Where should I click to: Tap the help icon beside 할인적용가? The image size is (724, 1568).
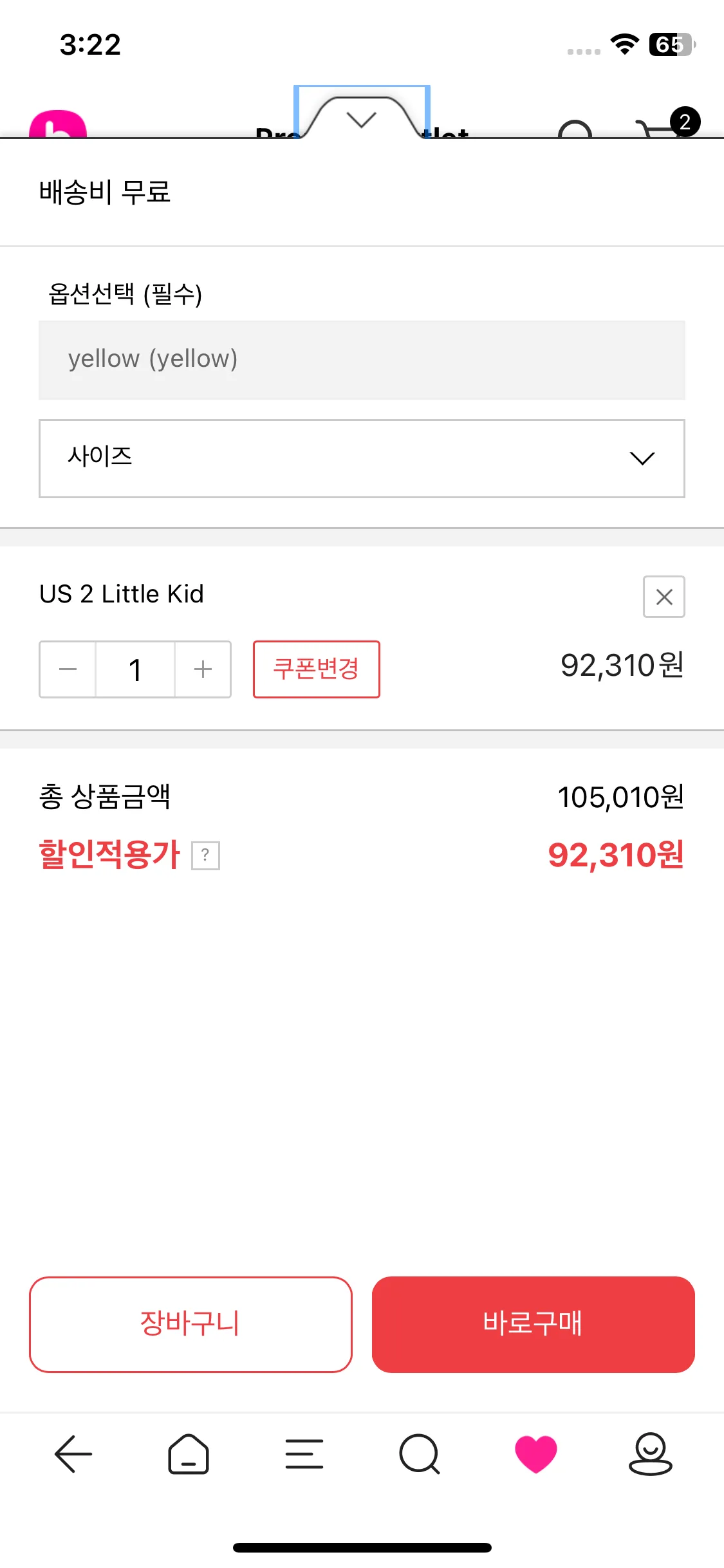206,855
